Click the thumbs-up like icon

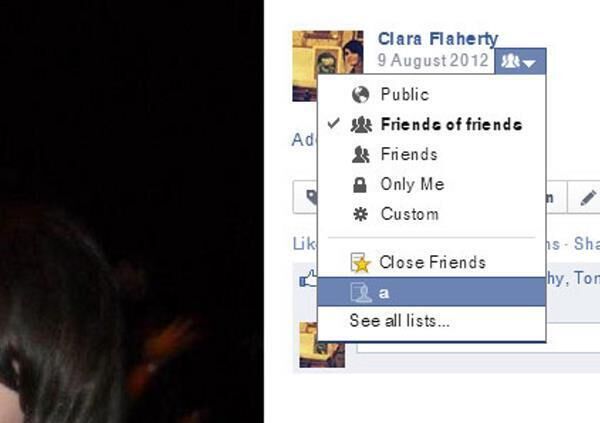[x=308, y=278]
